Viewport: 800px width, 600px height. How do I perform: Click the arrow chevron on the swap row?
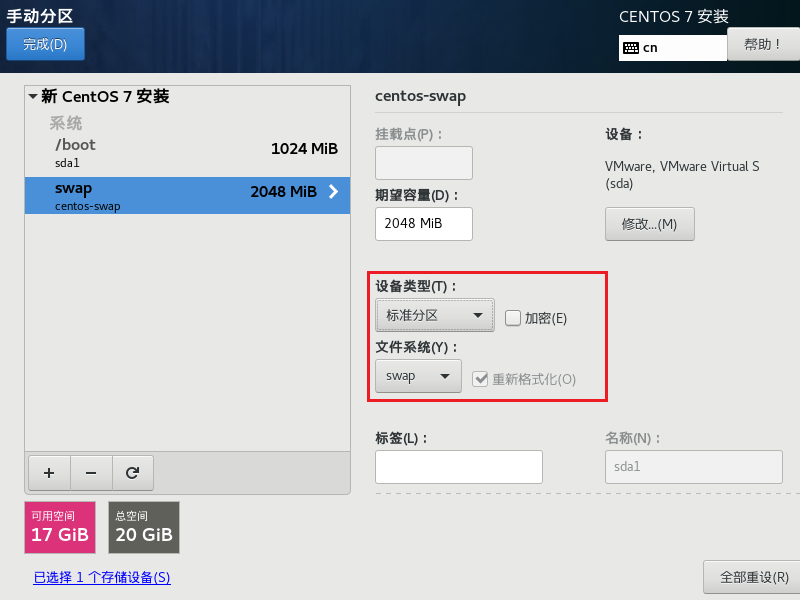coord(333,192)
